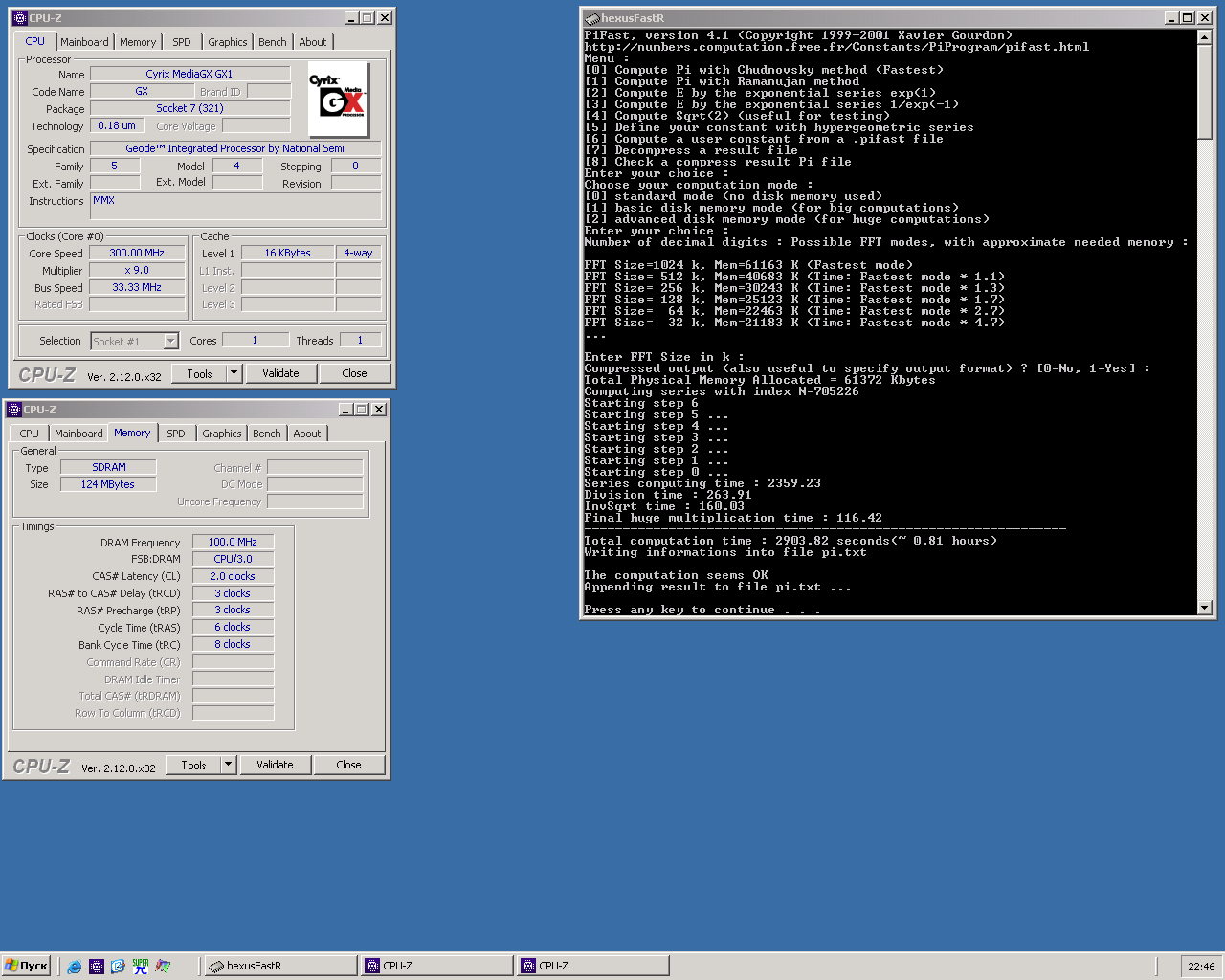1225x980 pixels.
Task: Click the taskbar clock showing 22:46
Action: point(1201,967)
